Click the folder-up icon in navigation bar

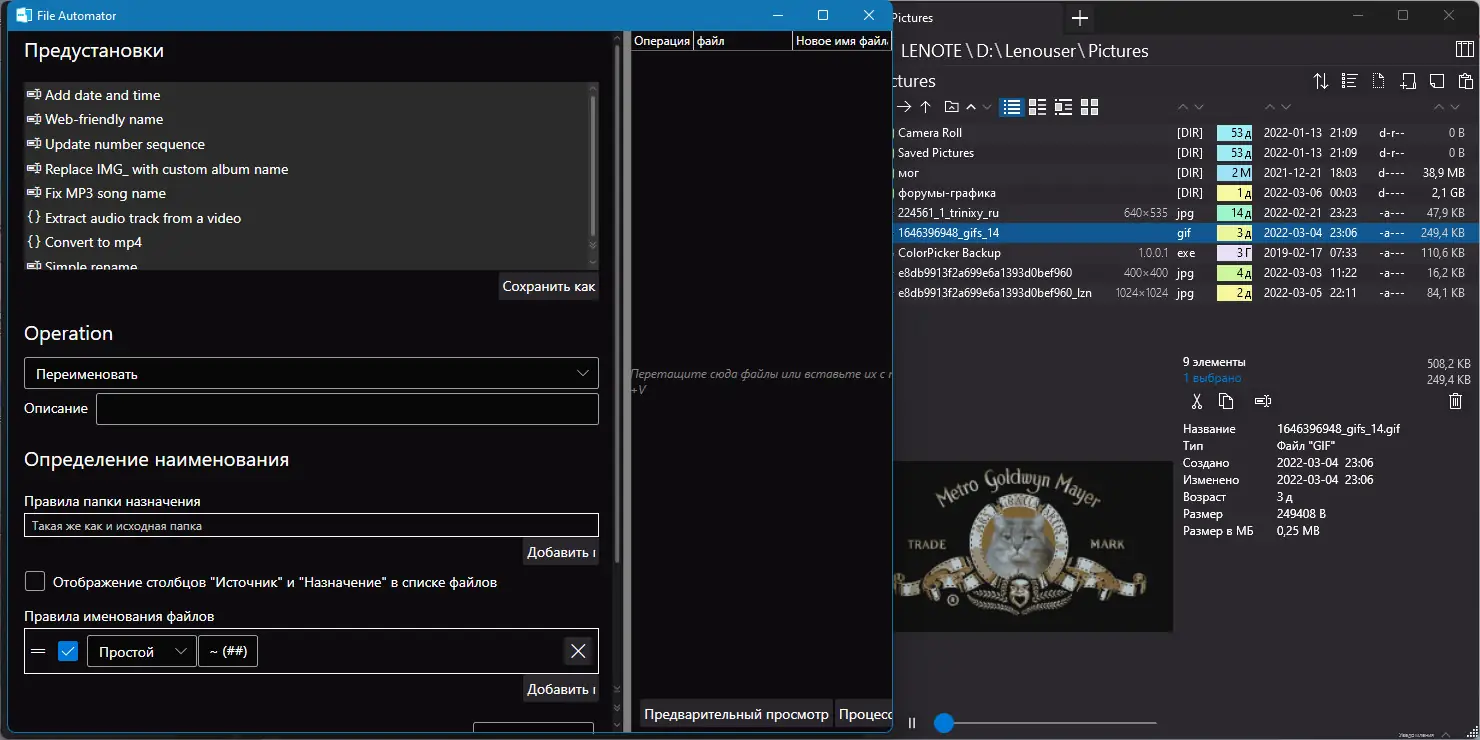952,107
